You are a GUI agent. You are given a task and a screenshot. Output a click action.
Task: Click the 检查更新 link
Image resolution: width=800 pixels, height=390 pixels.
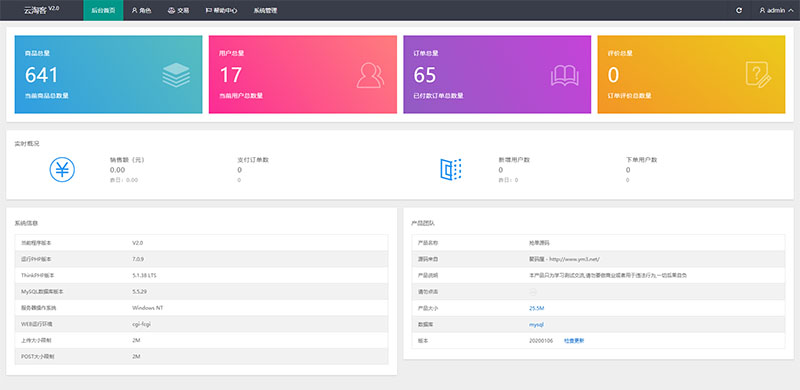[574, 340]
